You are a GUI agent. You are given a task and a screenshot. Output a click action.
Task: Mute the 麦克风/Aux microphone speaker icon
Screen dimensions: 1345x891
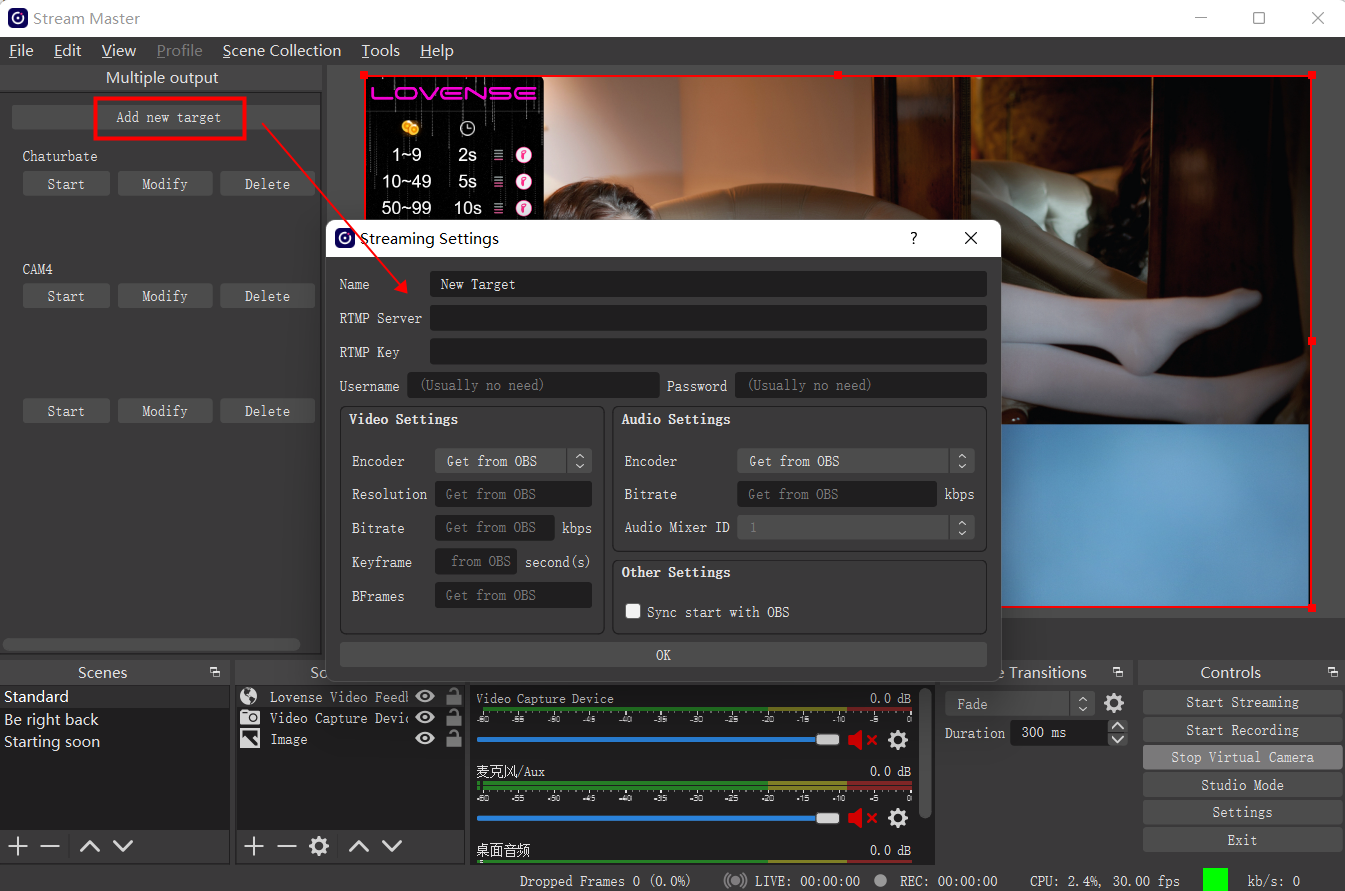[856, 818]
